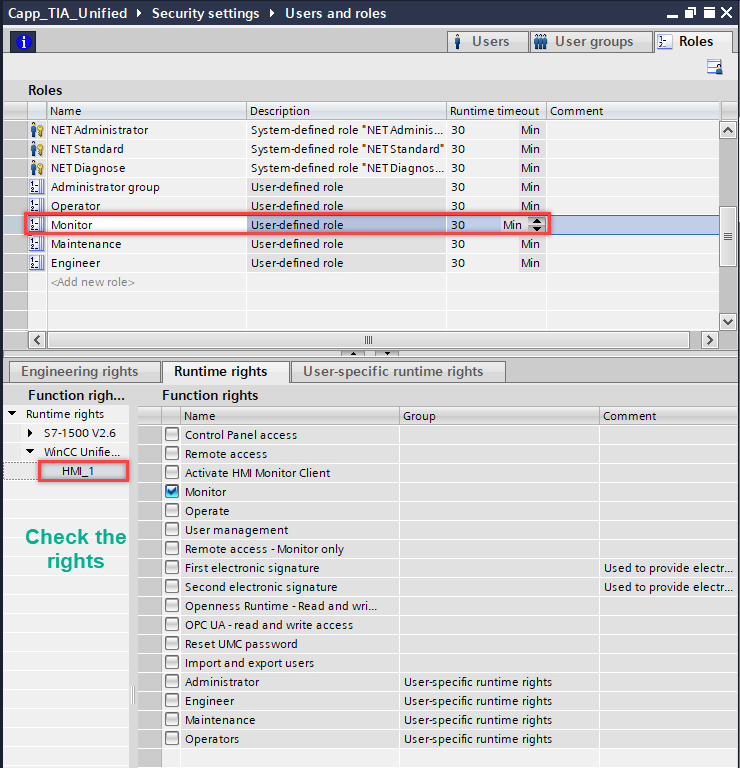Uncheck the Monitor function right checkbox
The width and height of the screenshot is (740, 768).
[x=172, y=492]
